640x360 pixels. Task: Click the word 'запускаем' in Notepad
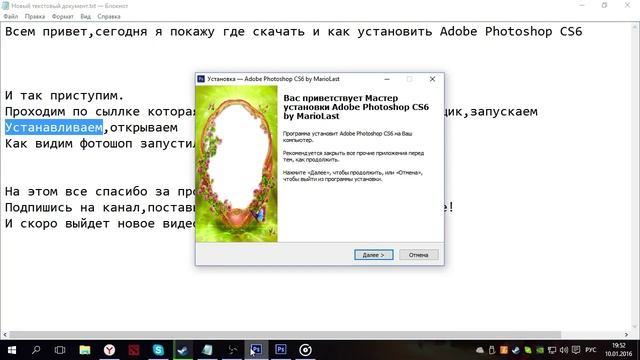[x=504, y=112]
